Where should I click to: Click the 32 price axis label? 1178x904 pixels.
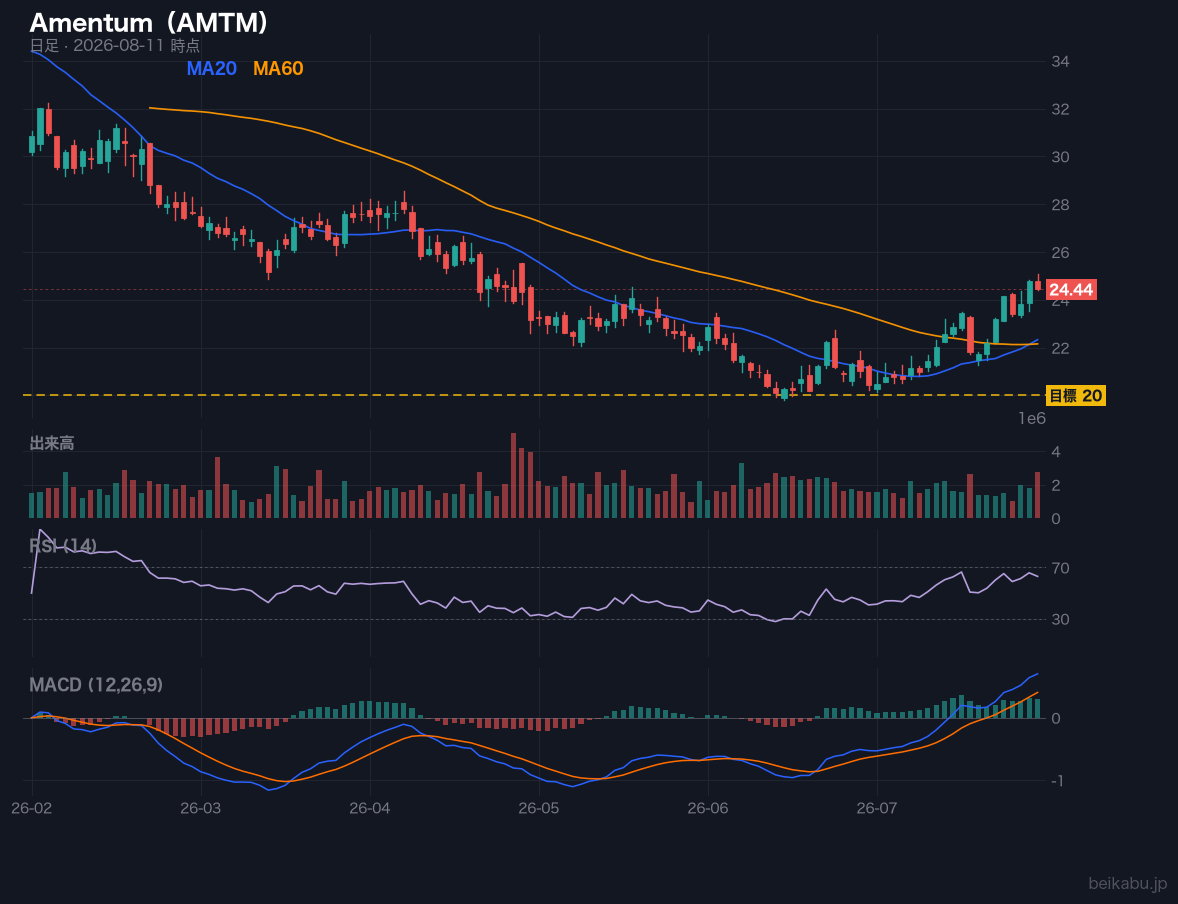[x=1060, y=110]
